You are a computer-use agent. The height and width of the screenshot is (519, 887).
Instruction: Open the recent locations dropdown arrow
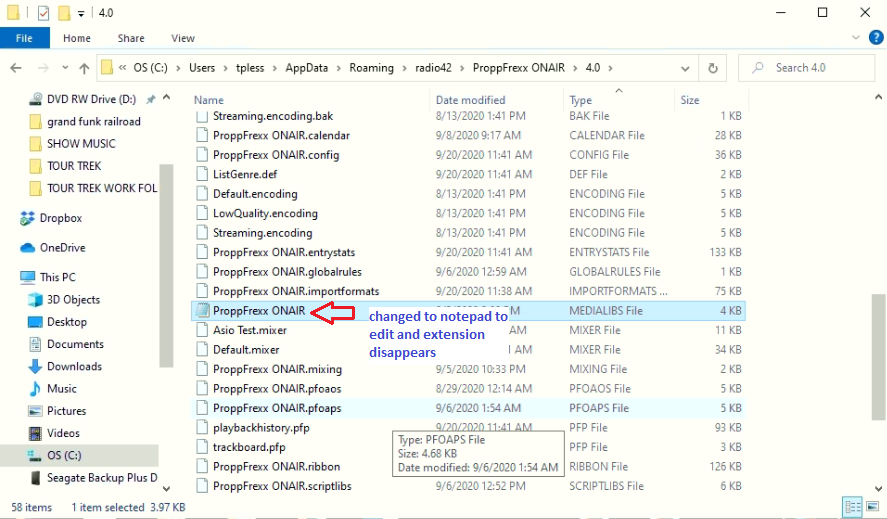[65, 68]
